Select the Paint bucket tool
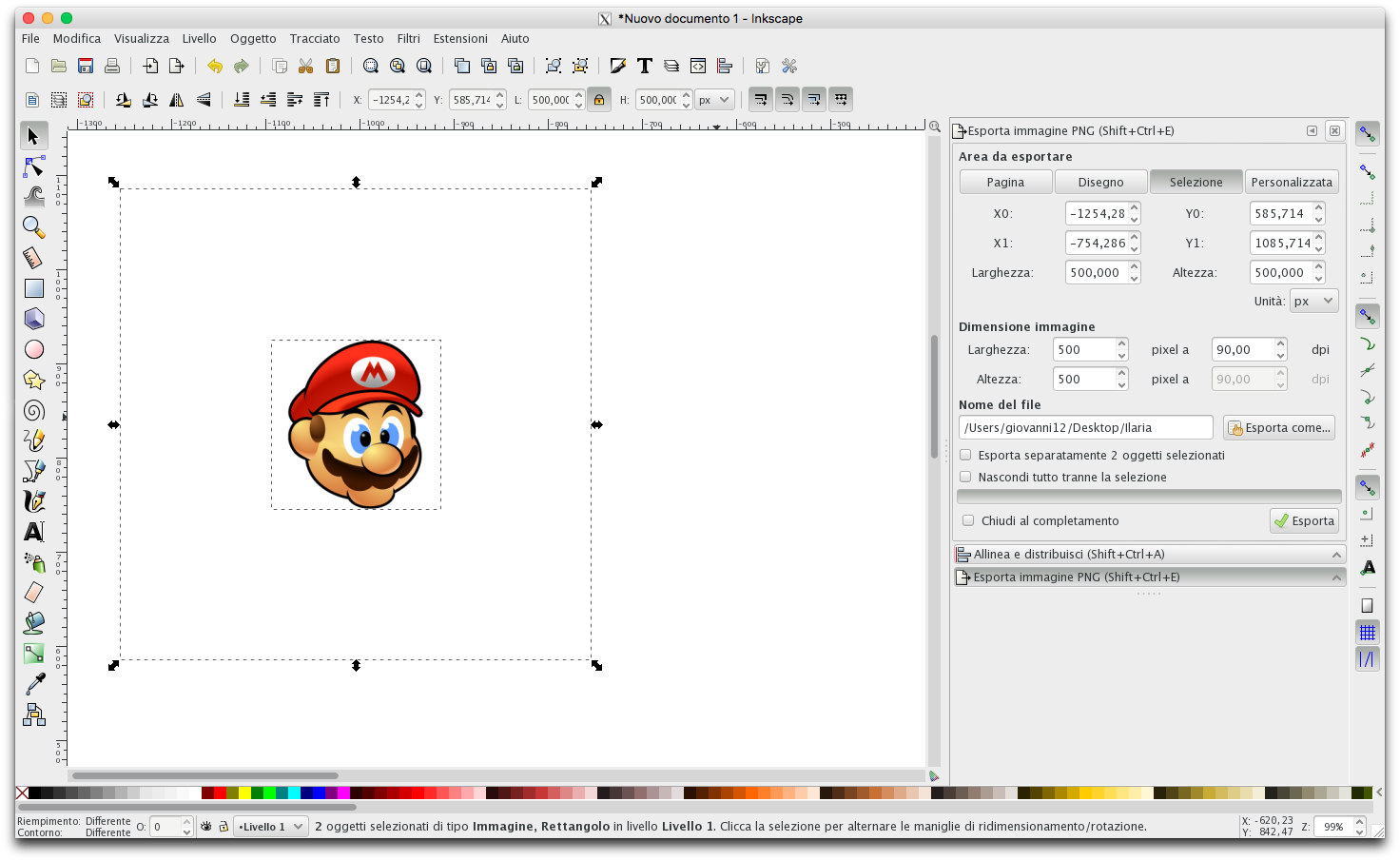Image resolution: width=1400 pixels, height=861 pixels. coord(34,623)
